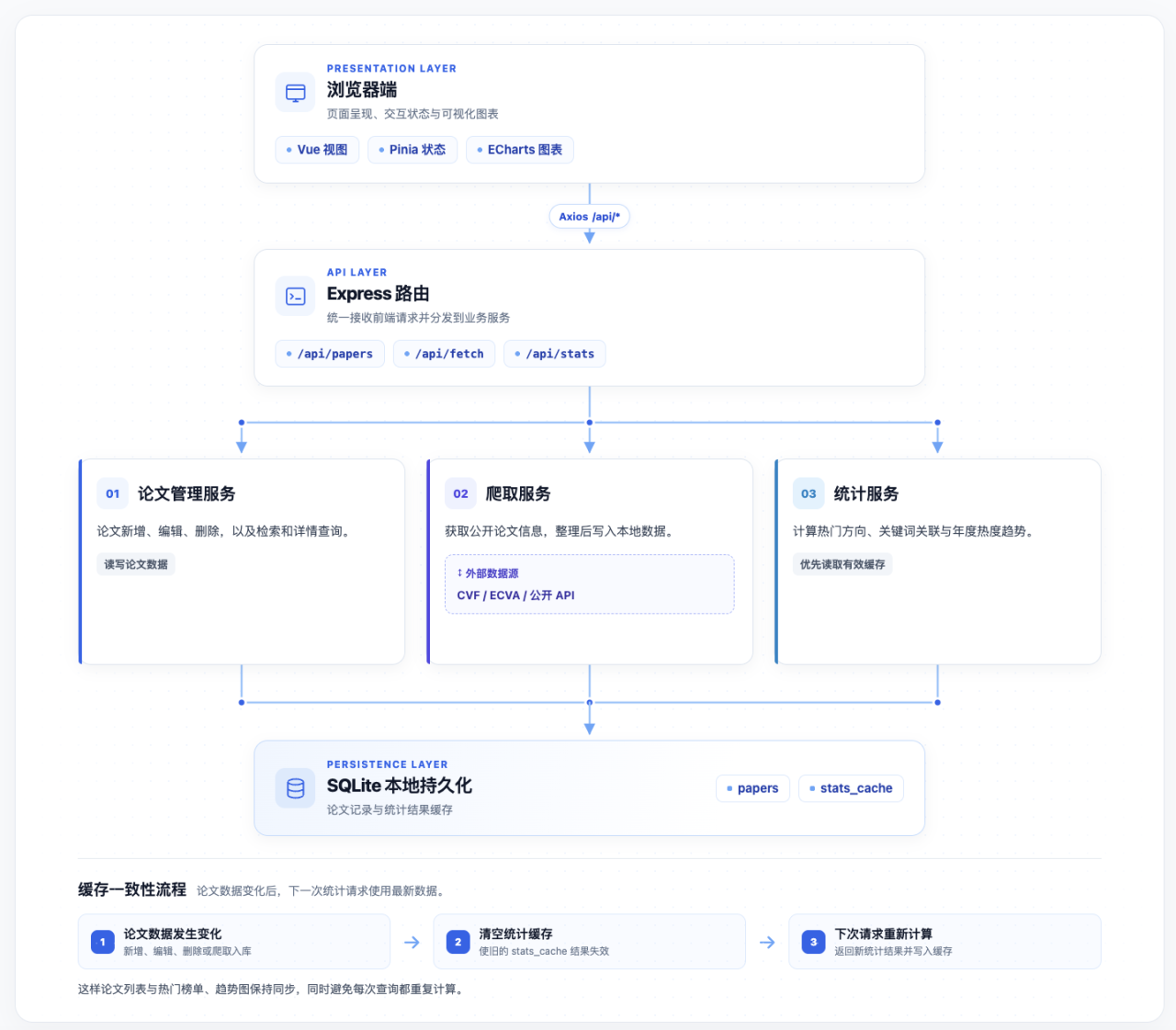
Task: Click the terminal icon beside Express 路由
Action: pos(295,296)
